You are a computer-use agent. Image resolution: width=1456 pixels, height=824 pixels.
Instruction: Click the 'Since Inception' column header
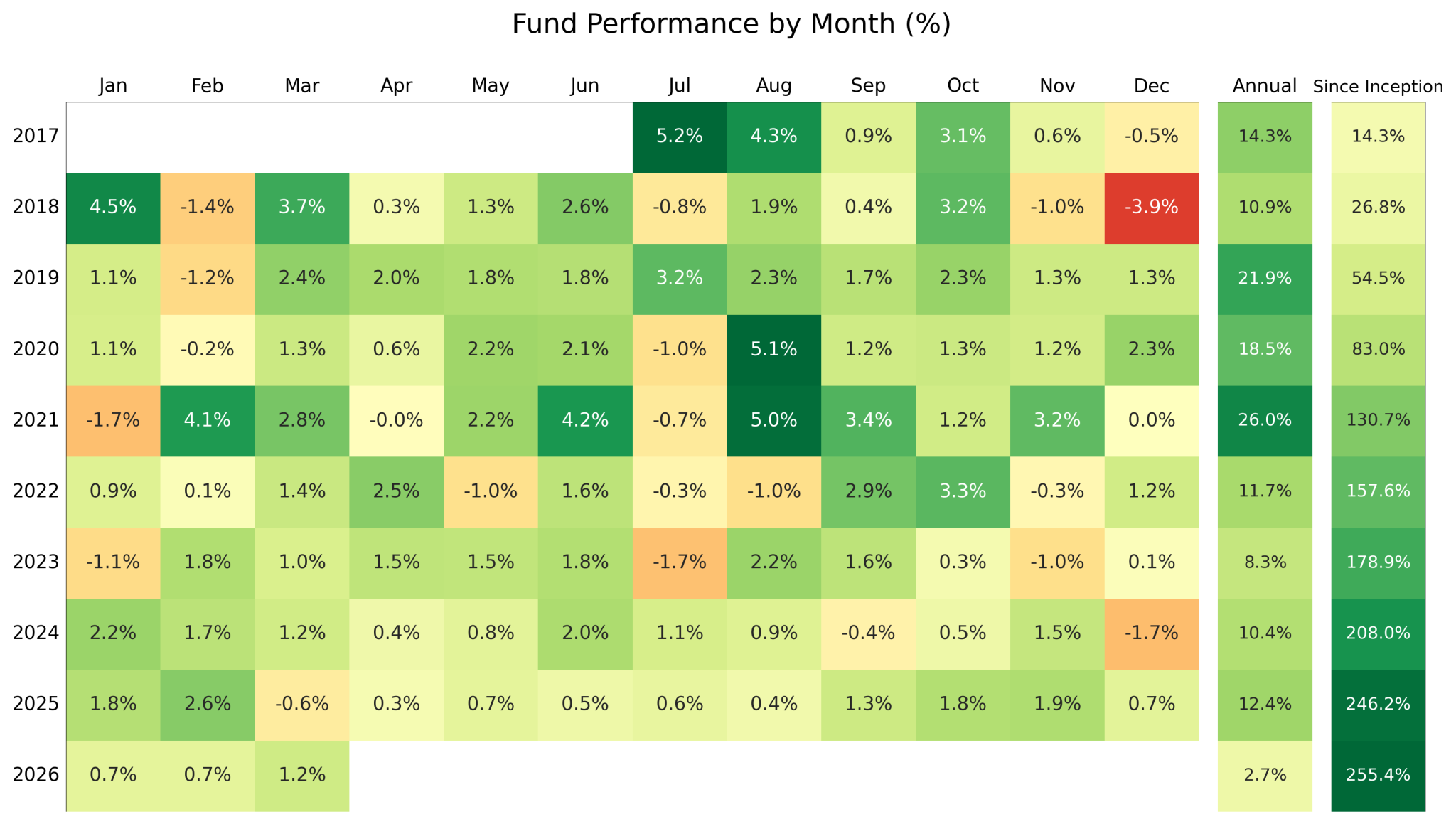1378,87
